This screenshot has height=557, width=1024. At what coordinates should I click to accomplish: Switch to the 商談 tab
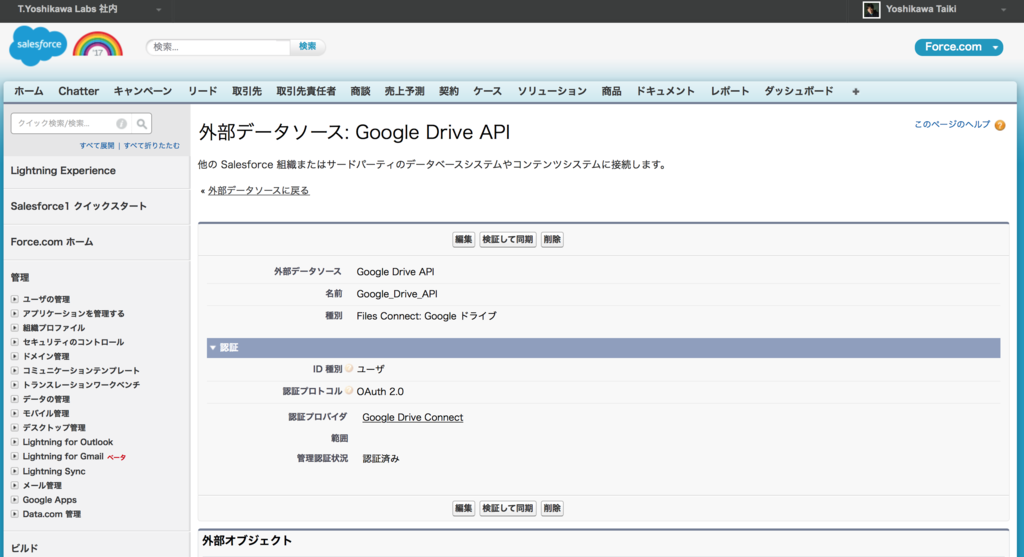click(x=360, y=91)
